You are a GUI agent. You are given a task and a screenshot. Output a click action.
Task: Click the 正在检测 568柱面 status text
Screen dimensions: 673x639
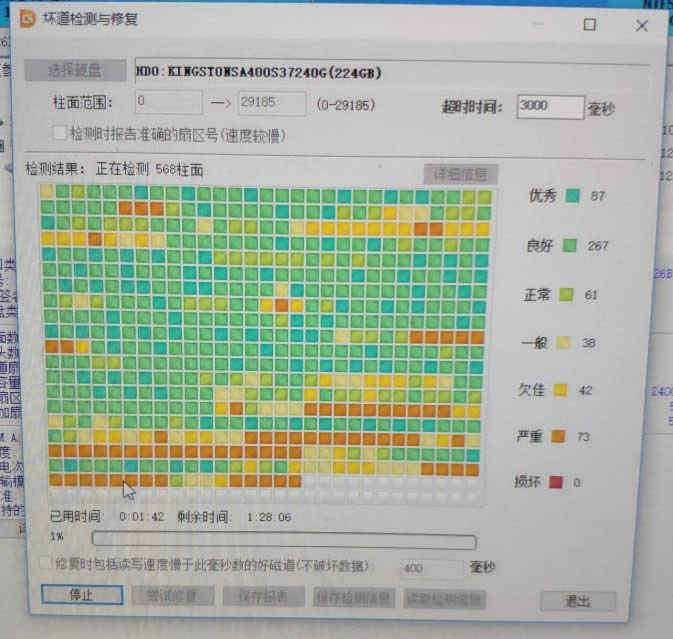149,169
